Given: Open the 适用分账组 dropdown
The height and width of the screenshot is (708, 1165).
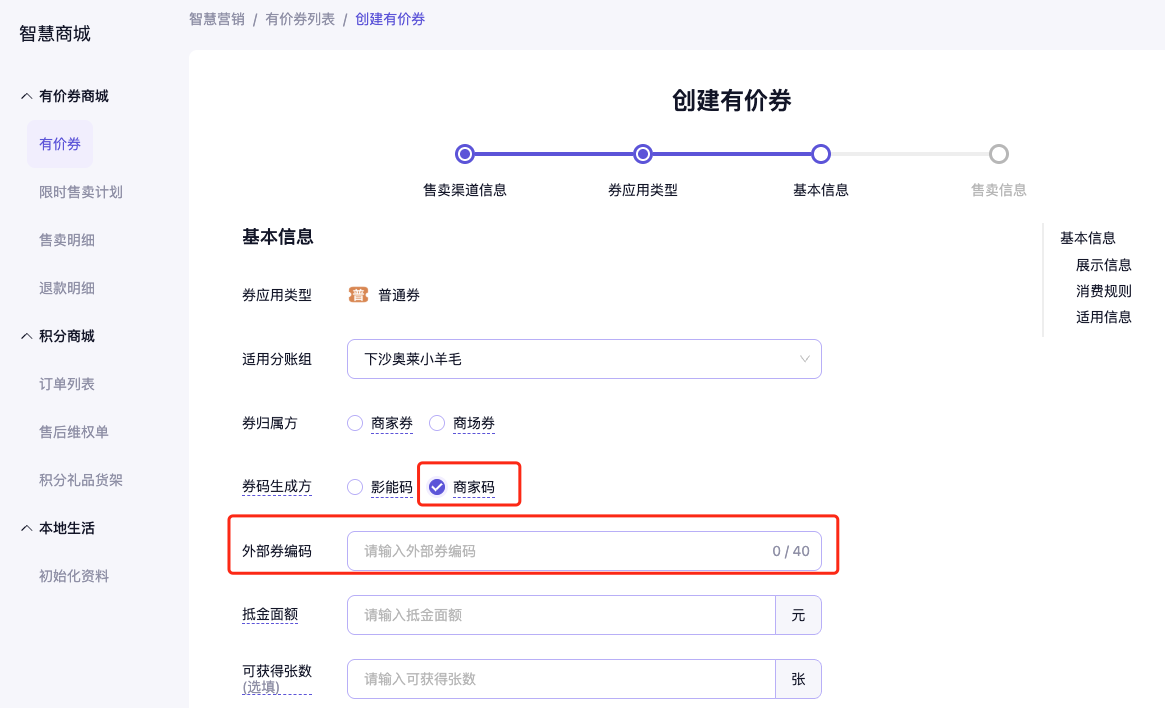Looking at the screenshot, I should click(584, 359).
